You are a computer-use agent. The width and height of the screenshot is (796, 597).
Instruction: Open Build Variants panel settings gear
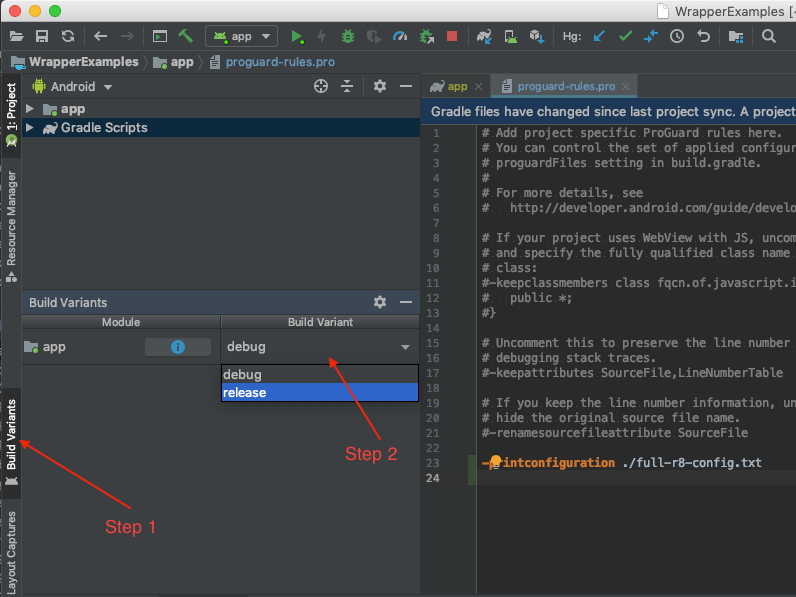coord(380,303)
